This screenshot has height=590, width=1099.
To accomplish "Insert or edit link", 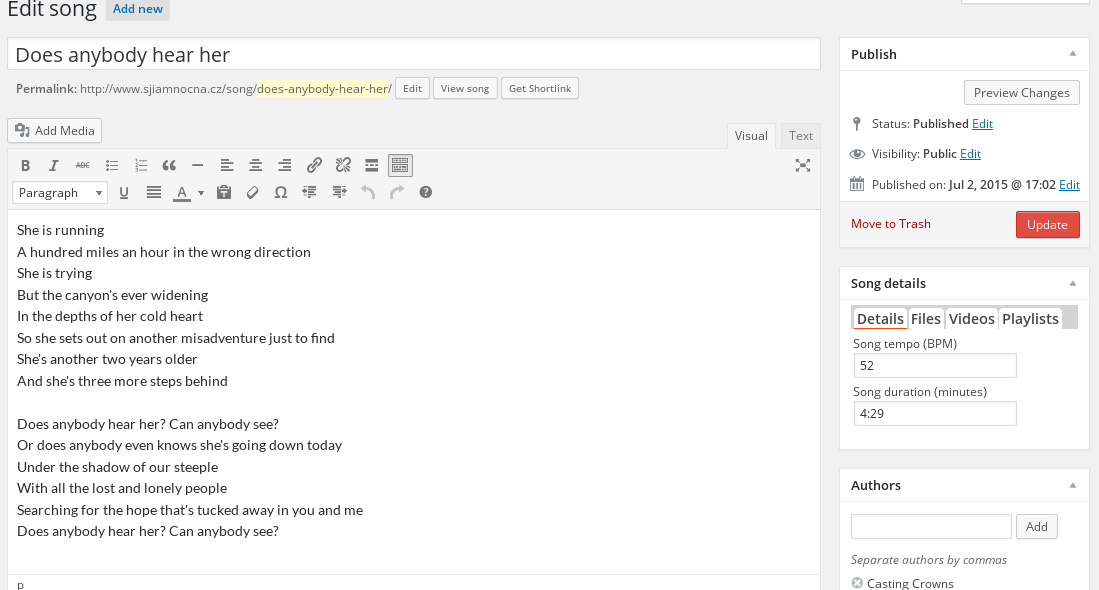I will 314,165.
